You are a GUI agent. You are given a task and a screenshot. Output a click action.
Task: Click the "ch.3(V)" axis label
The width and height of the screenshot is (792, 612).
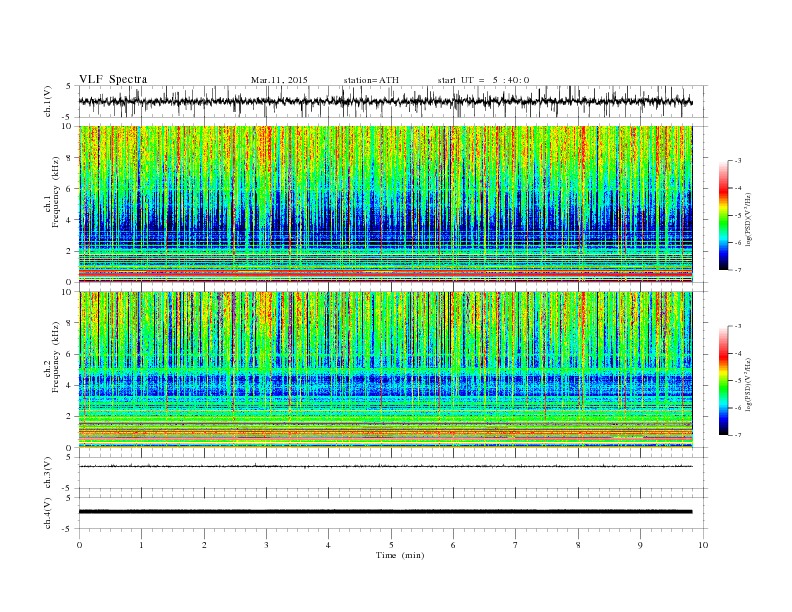[x=48, y=473]
